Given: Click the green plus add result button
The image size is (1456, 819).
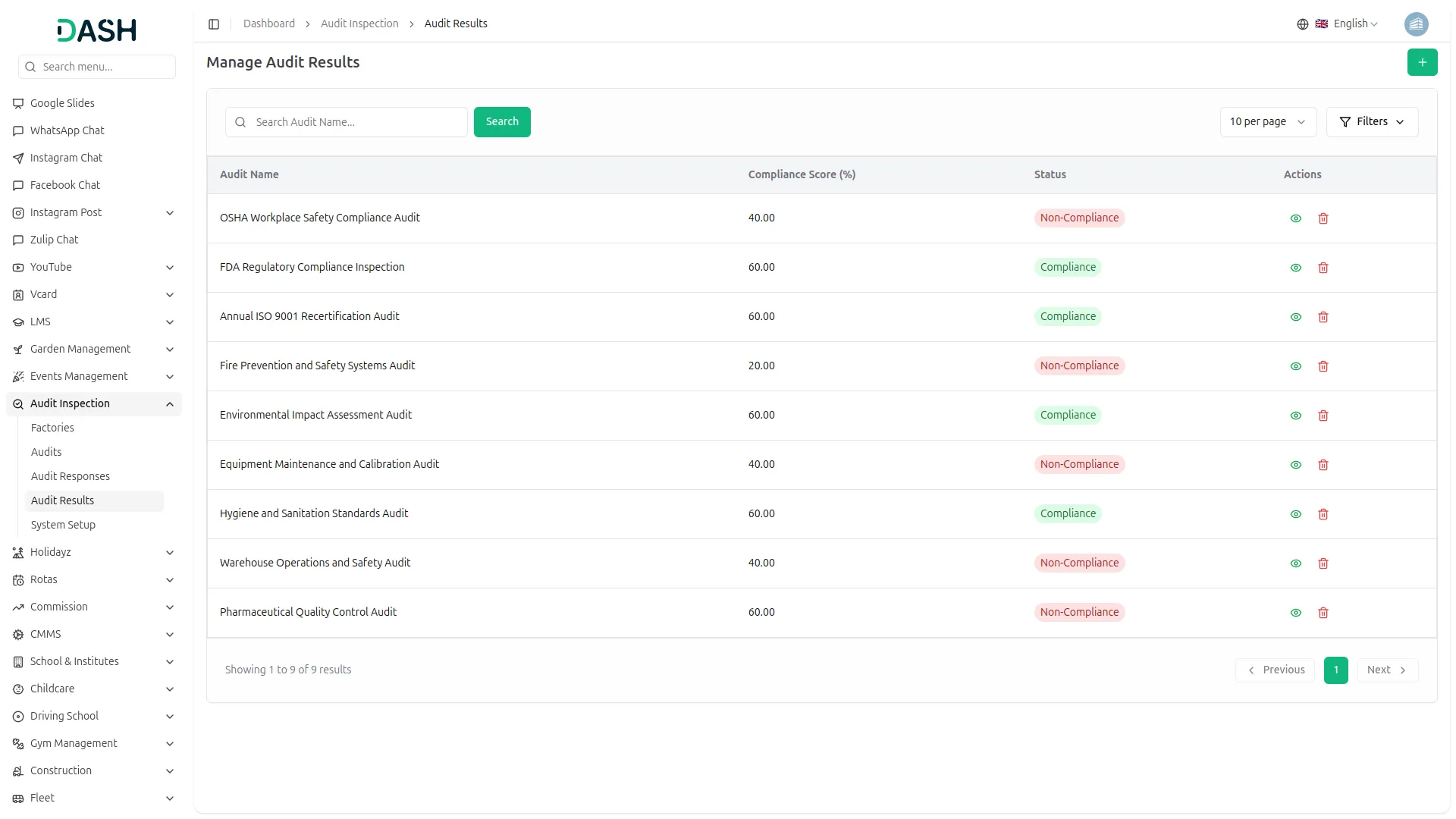Looking at the screenshot, I should [1422, 62].
